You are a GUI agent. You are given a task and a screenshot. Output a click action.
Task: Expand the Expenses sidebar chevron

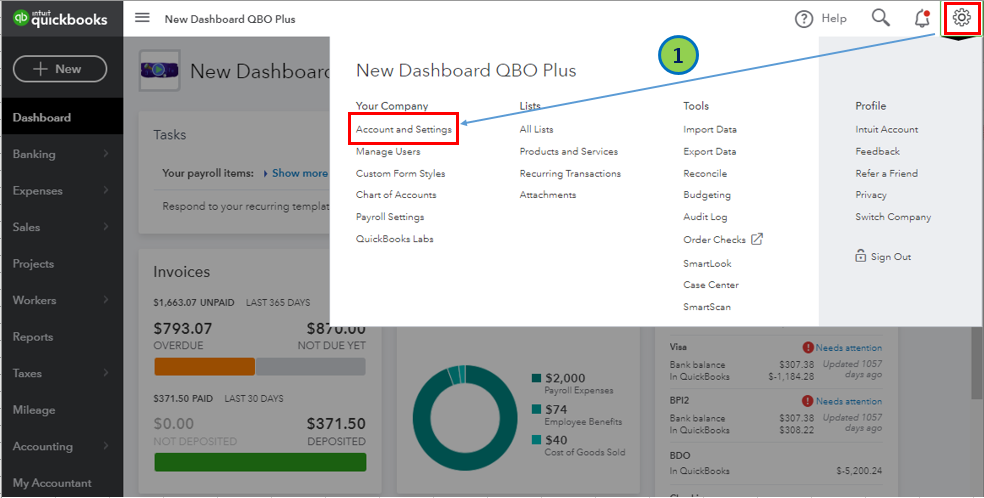[x=105, y=190]
